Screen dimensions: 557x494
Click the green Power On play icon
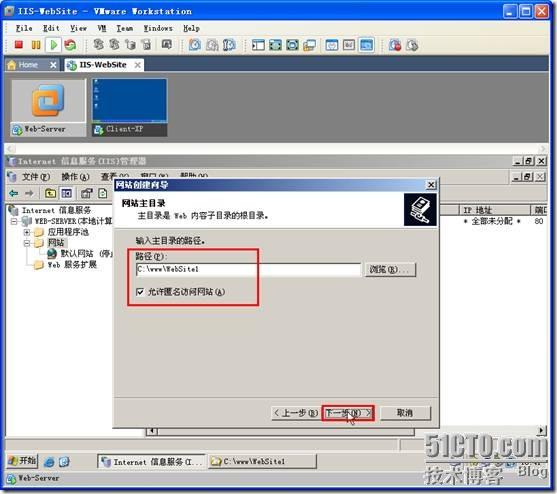click(x=54, y=45)
